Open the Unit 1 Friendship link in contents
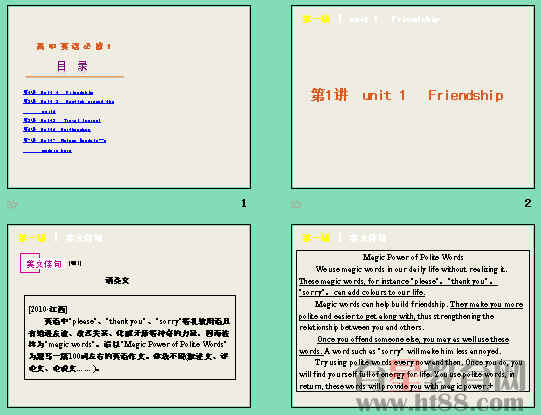Viewport: 541px width, 415px height. (58, 92)
